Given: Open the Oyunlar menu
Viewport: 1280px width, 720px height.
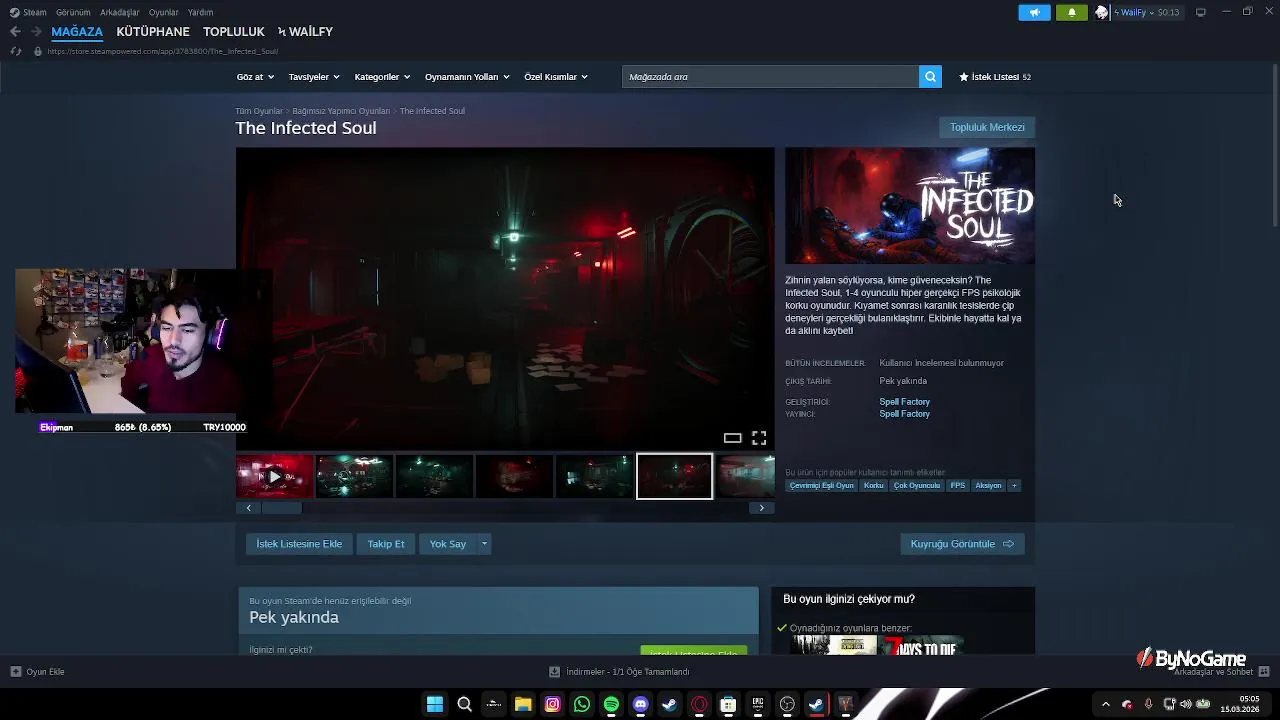Looking at the screenshot, I should [x=164, y=12].
